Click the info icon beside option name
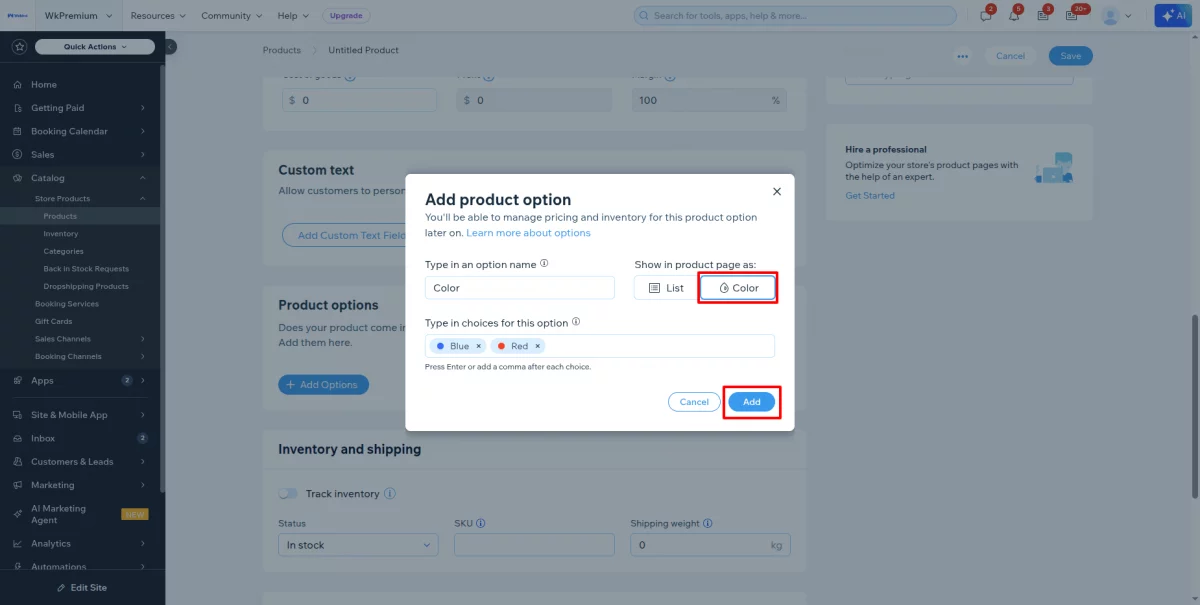Image resolution: width=1200 pixels, height=605 pixels. coord(545,264)
